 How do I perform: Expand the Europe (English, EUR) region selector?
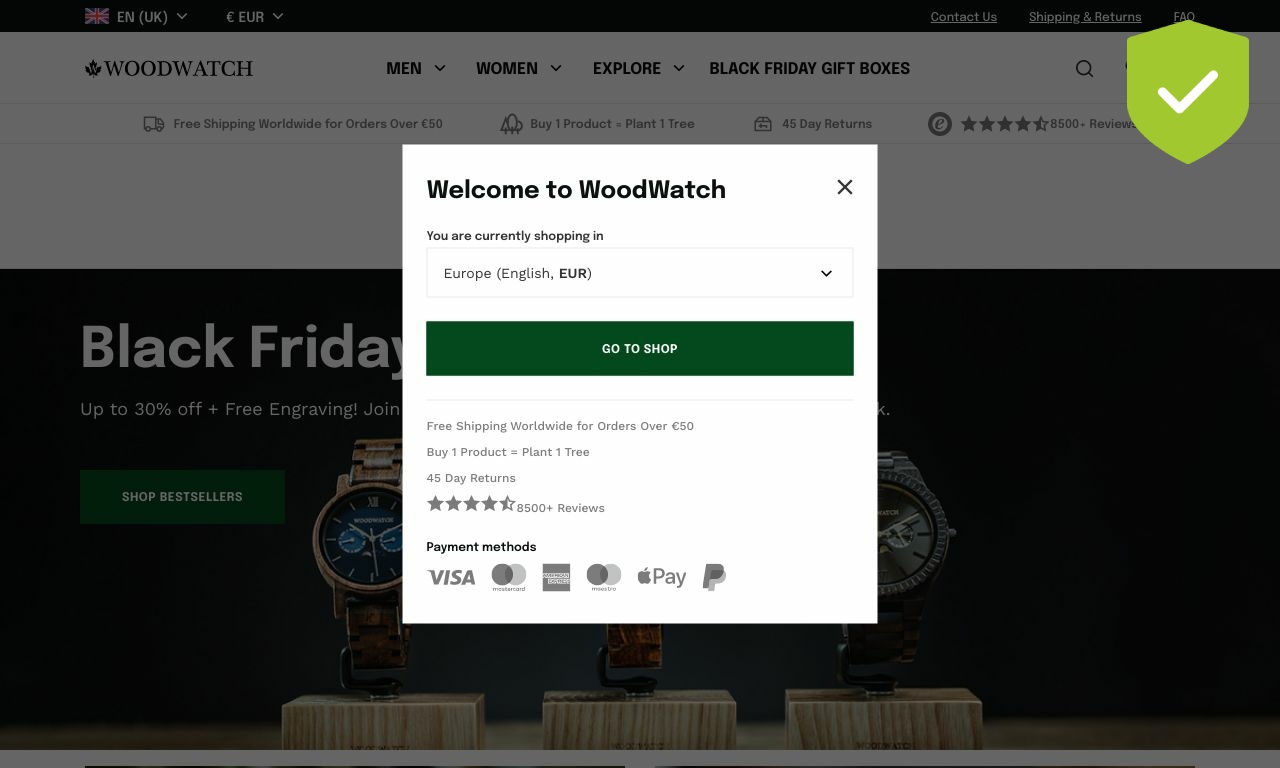[x=640, y=273]
